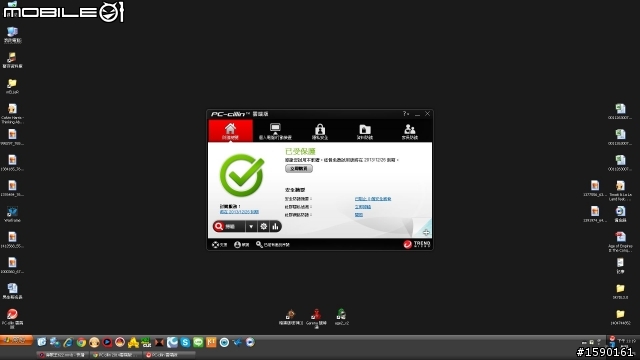Click the gray buy now button under protected status
The height and width of the screenshot is (360, 640).
[299, 169]
